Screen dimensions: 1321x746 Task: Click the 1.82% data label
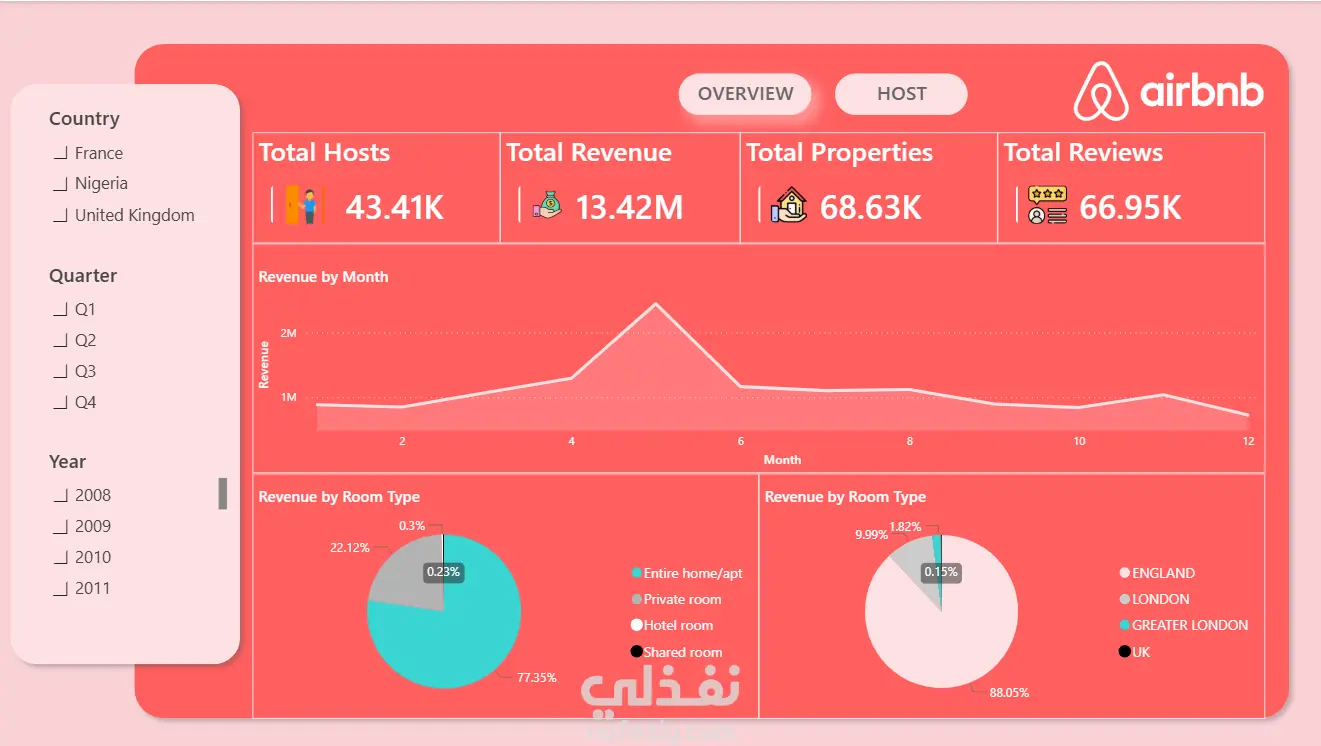click(904, 527)
